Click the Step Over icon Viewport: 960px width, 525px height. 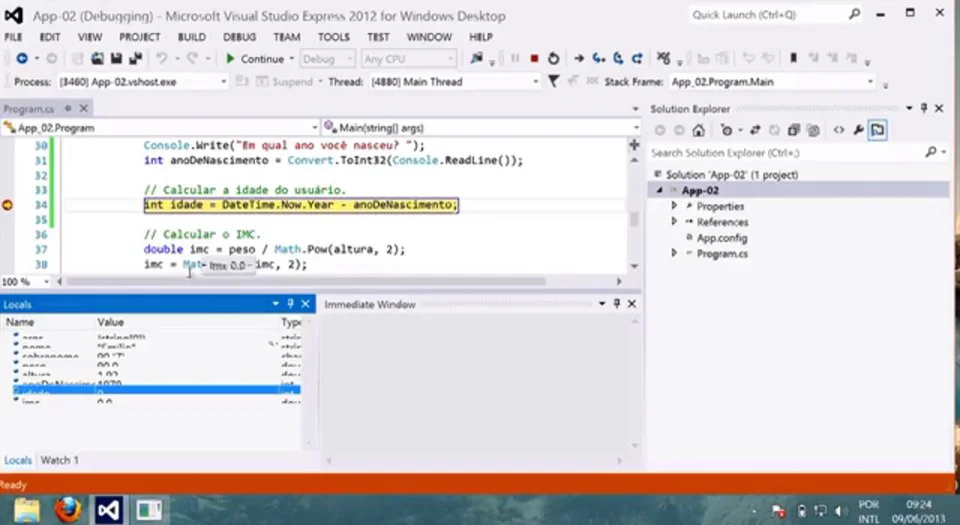(x=618, y=59)
